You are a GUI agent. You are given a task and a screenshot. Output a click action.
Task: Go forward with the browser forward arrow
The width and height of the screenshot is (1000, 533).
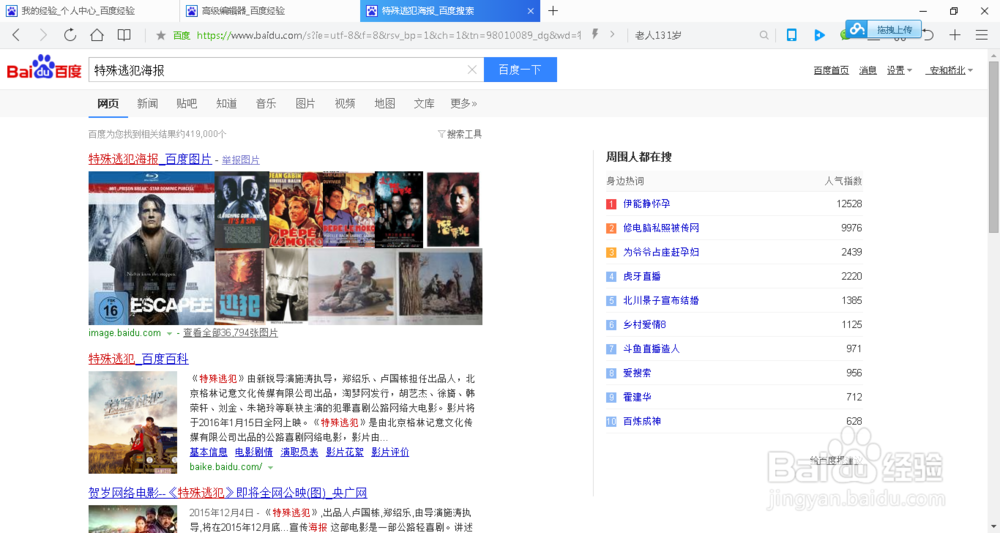(x=43, y=35)
